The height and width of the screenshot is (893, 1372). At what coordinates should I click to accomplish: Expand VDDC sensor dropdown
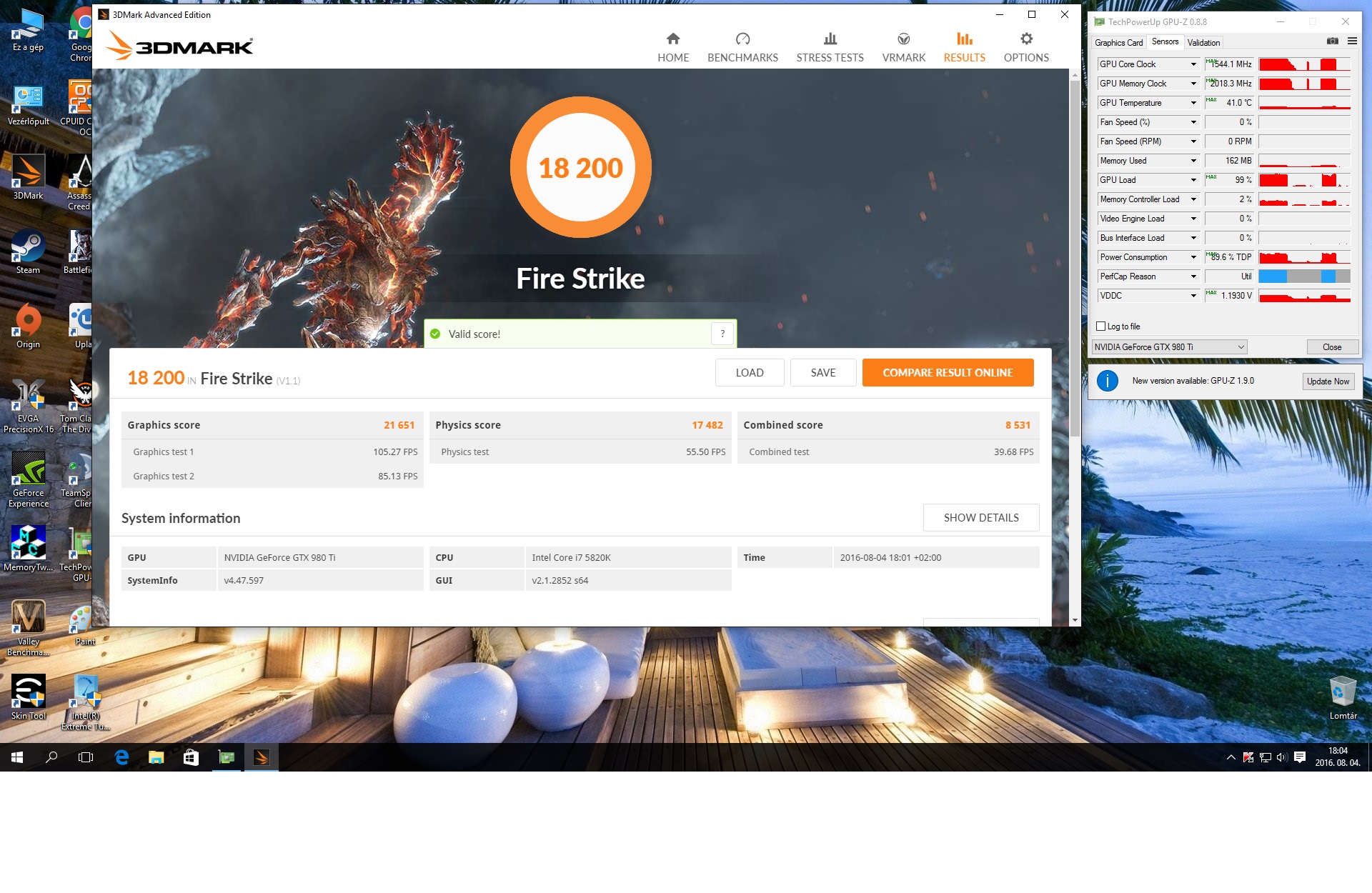coord(1193,296)
